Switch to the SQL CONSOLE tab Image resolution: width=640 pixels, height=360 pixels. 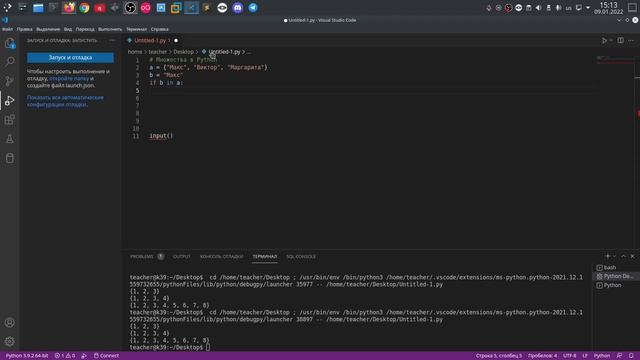301,257
